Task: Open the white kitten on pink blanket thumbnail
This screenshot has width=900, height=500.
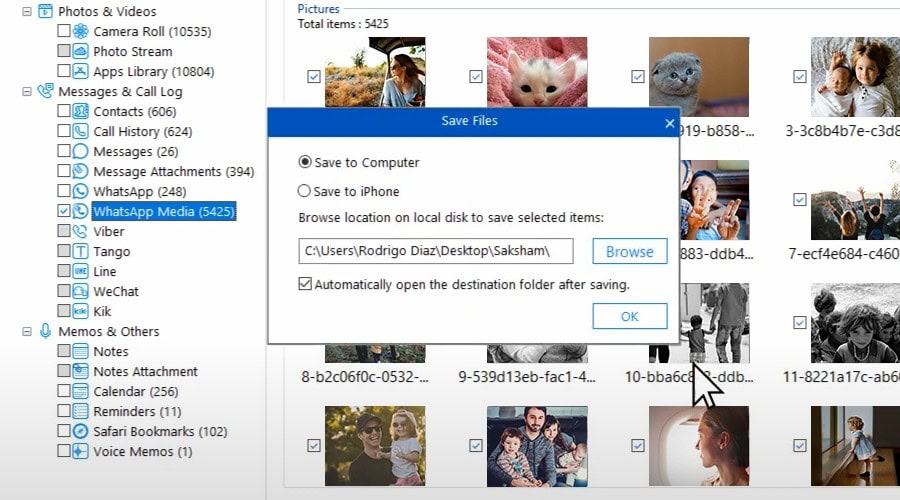Action: pyautogui.click(x=537, y=72)
